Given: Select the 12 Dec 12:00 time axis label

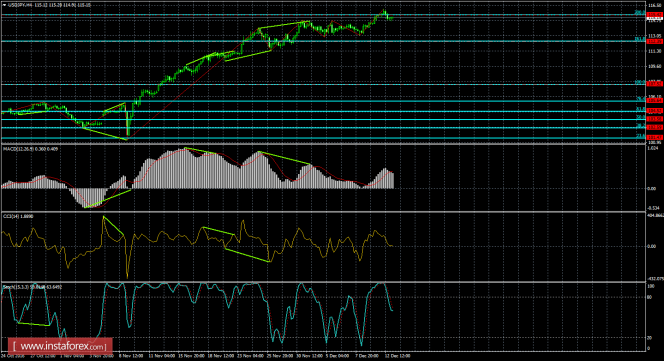Looking at the screenshot, I should 397,356.
